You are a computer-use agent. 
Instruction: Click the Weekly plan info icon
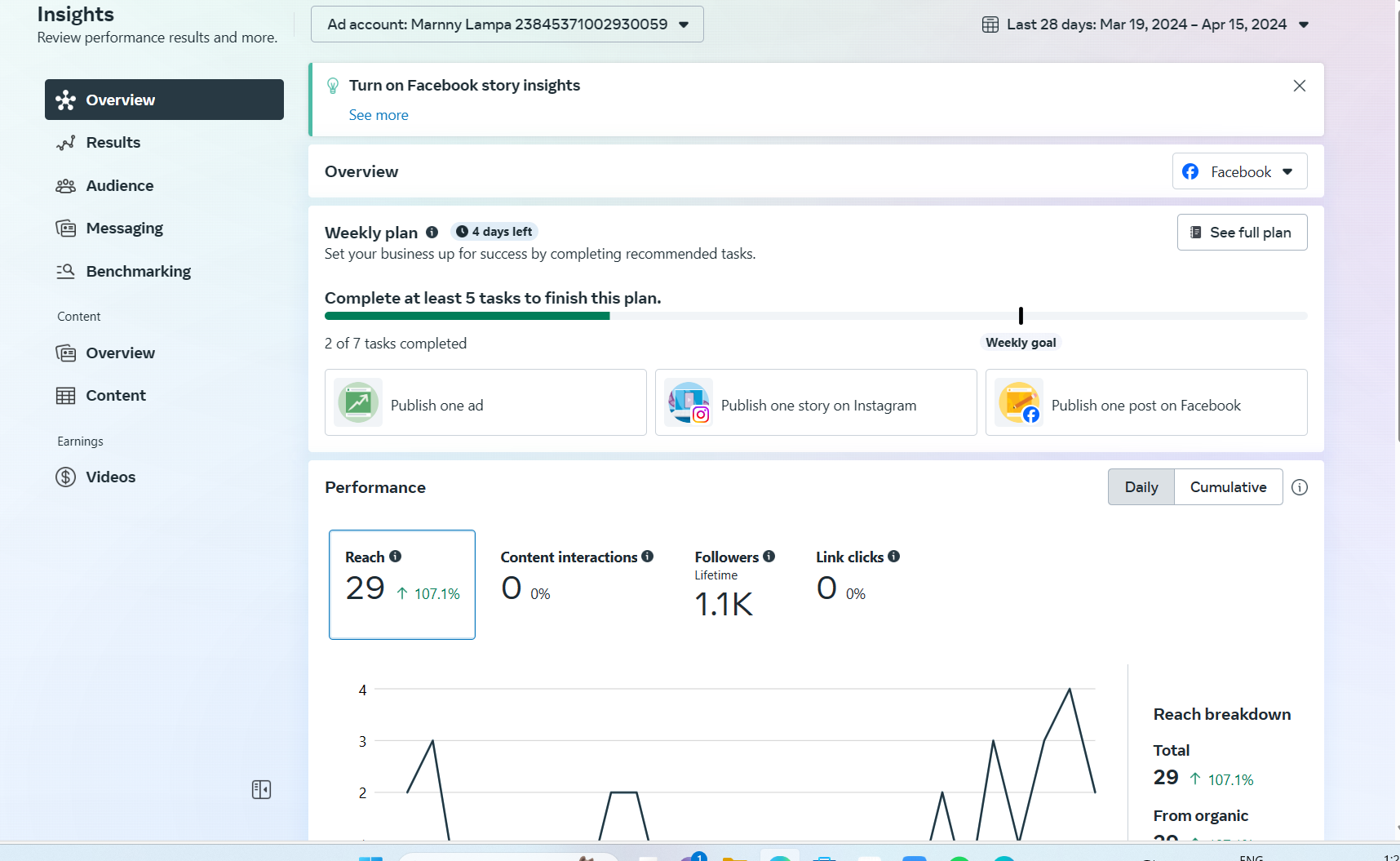(x=432, y=233)
